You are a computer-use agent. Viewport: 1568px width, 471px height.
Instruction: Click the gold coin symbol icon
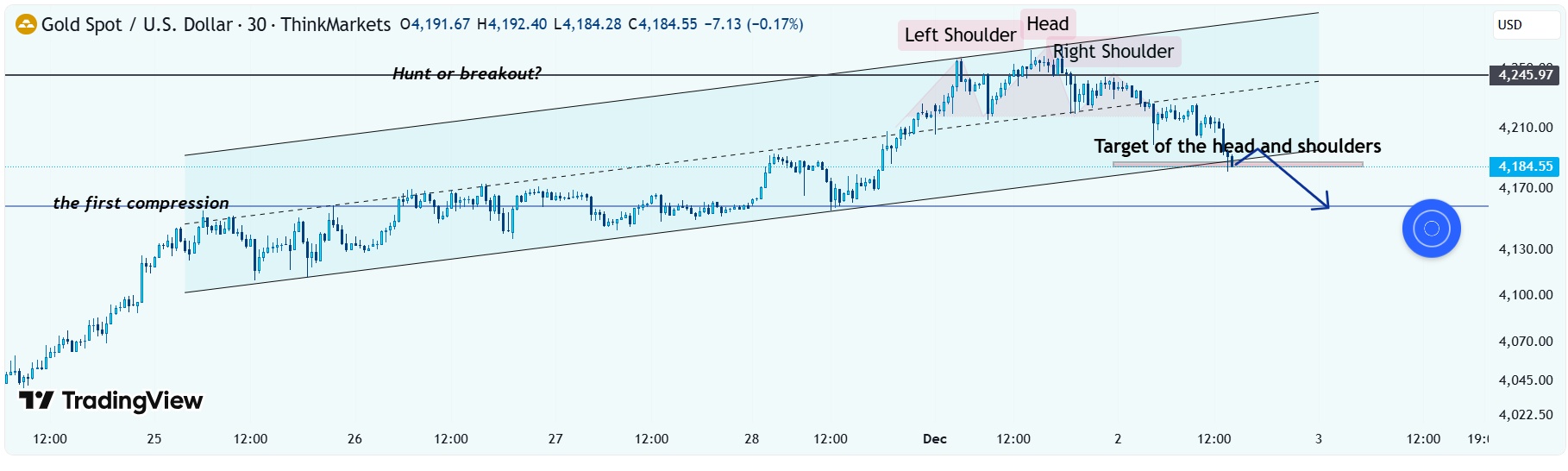click(x=27, y=24)
